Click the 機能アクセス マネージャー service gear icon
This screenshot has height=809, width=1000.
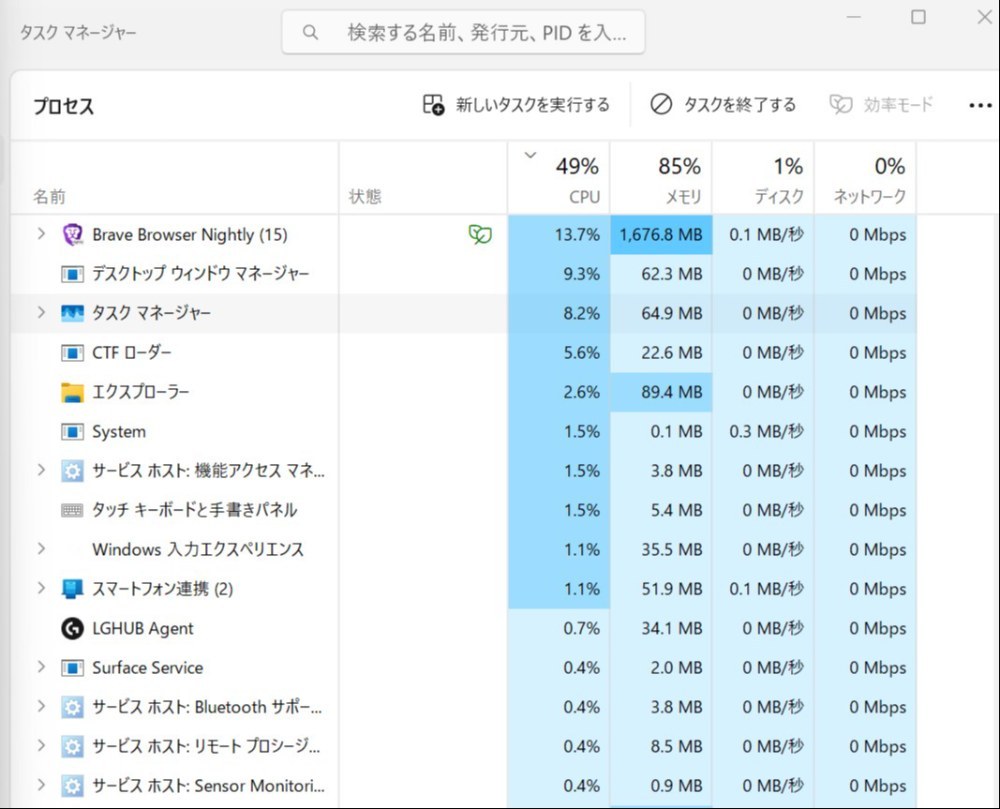pos(72,471)
